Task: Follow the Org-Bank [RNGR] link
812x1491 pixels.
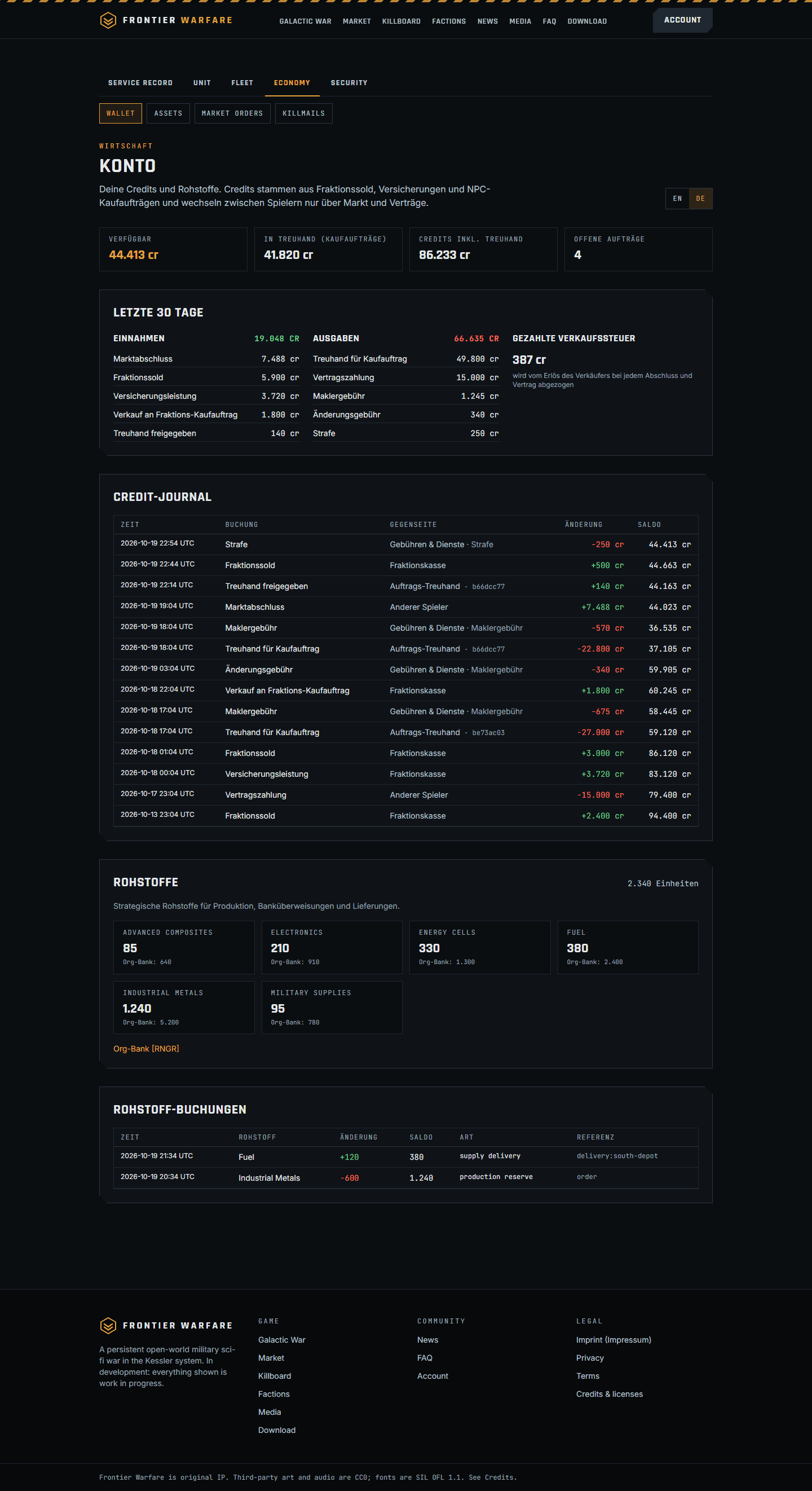Action: 146,1049
